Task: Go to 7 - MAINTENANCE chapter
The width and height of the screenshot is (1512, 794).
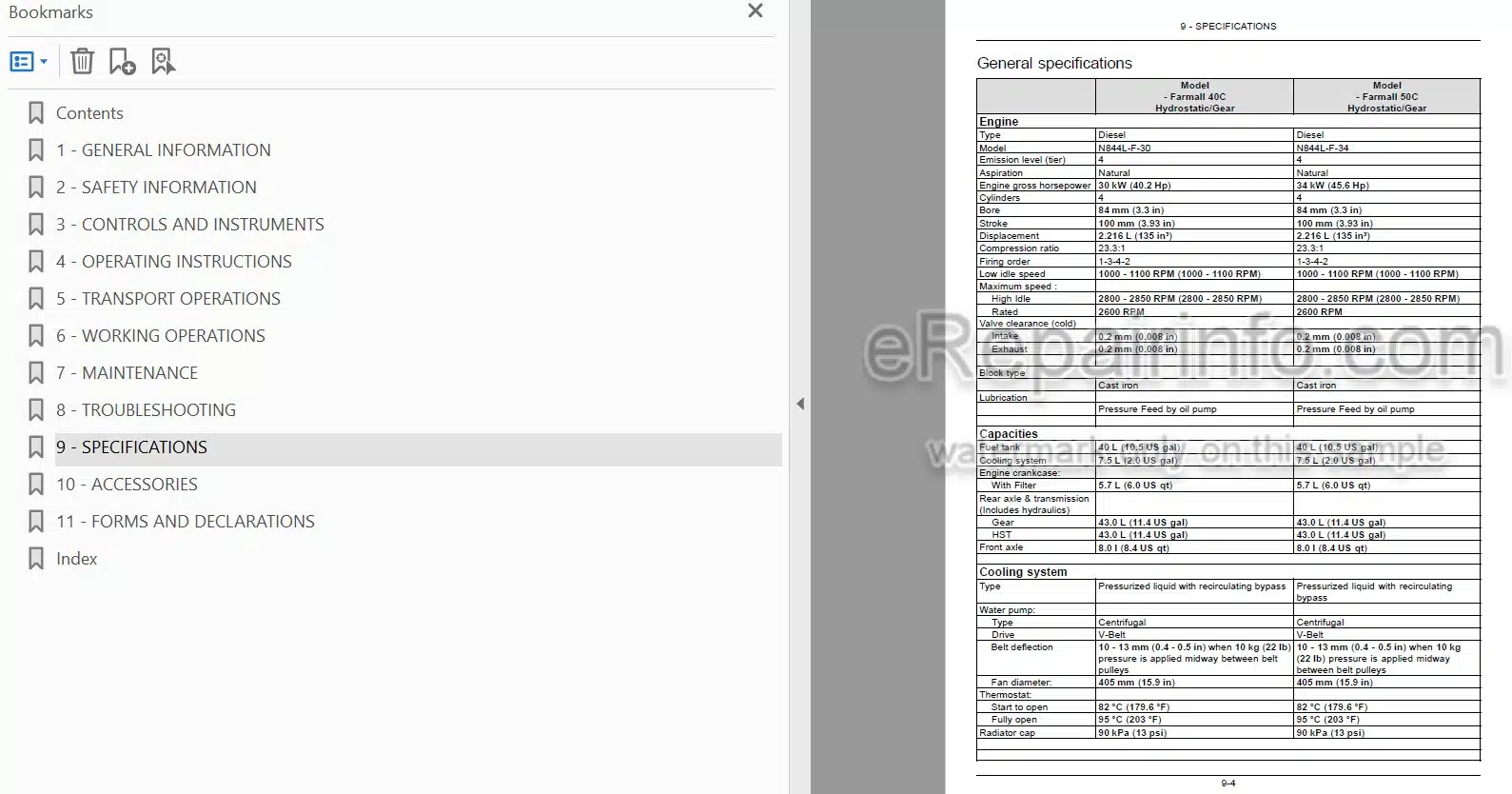Action: point(127,373)
